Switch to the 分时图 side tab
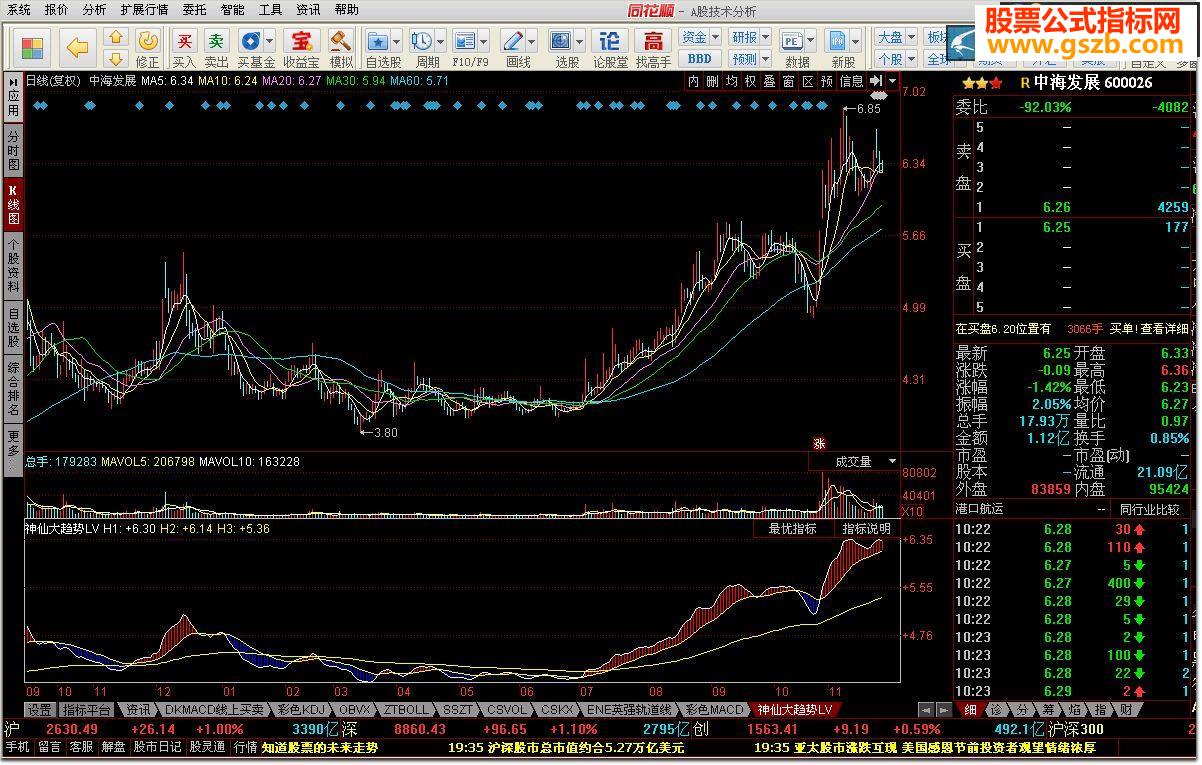 pyautogui.click(x=13, y=149)
